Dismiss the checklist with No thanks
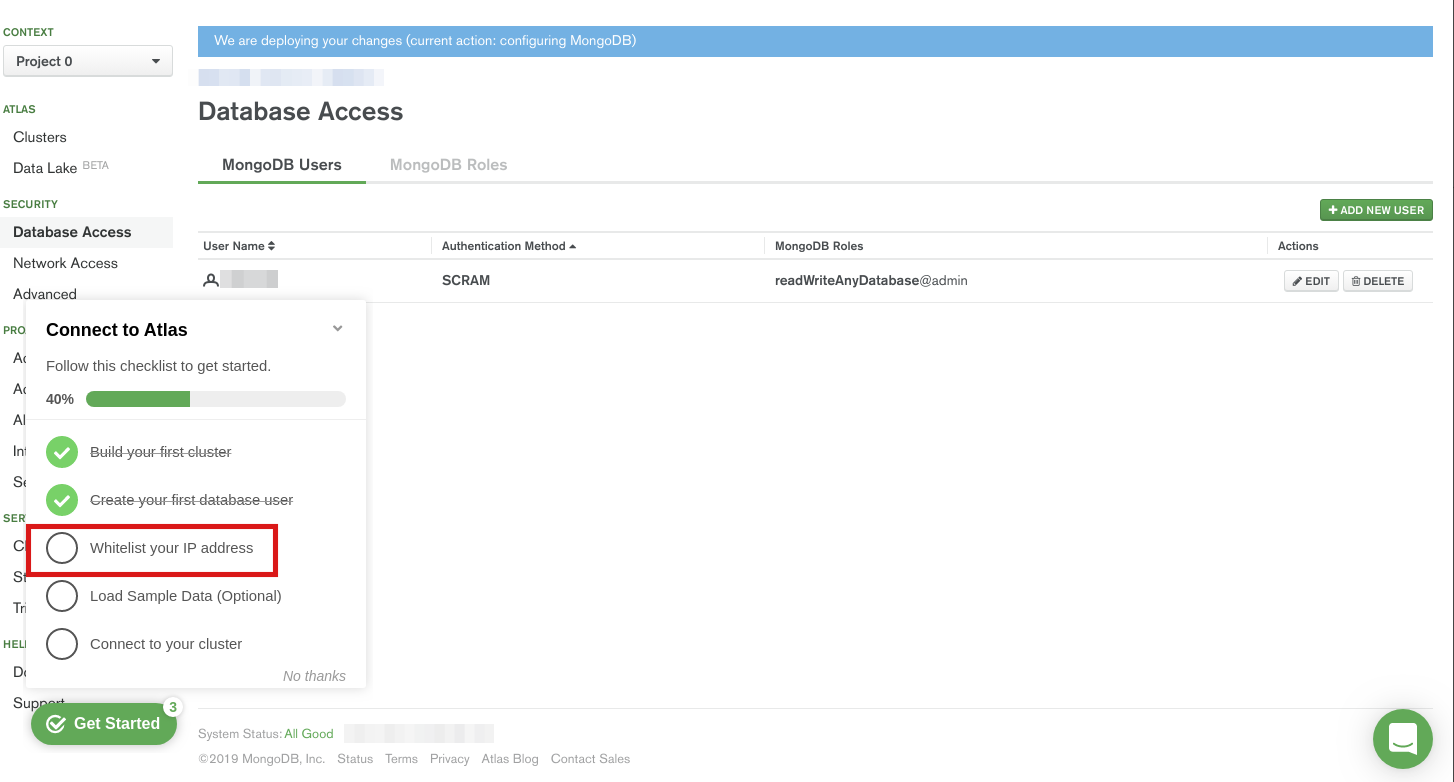Screen dimensions: 1454x782 click(314, 676)
